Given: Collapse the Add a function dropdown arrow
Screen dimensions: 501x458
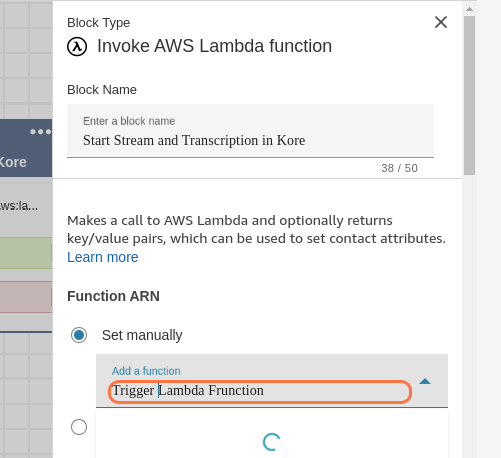Looking at the screenshot, I should pyautogui.click(x=425, y=381).
